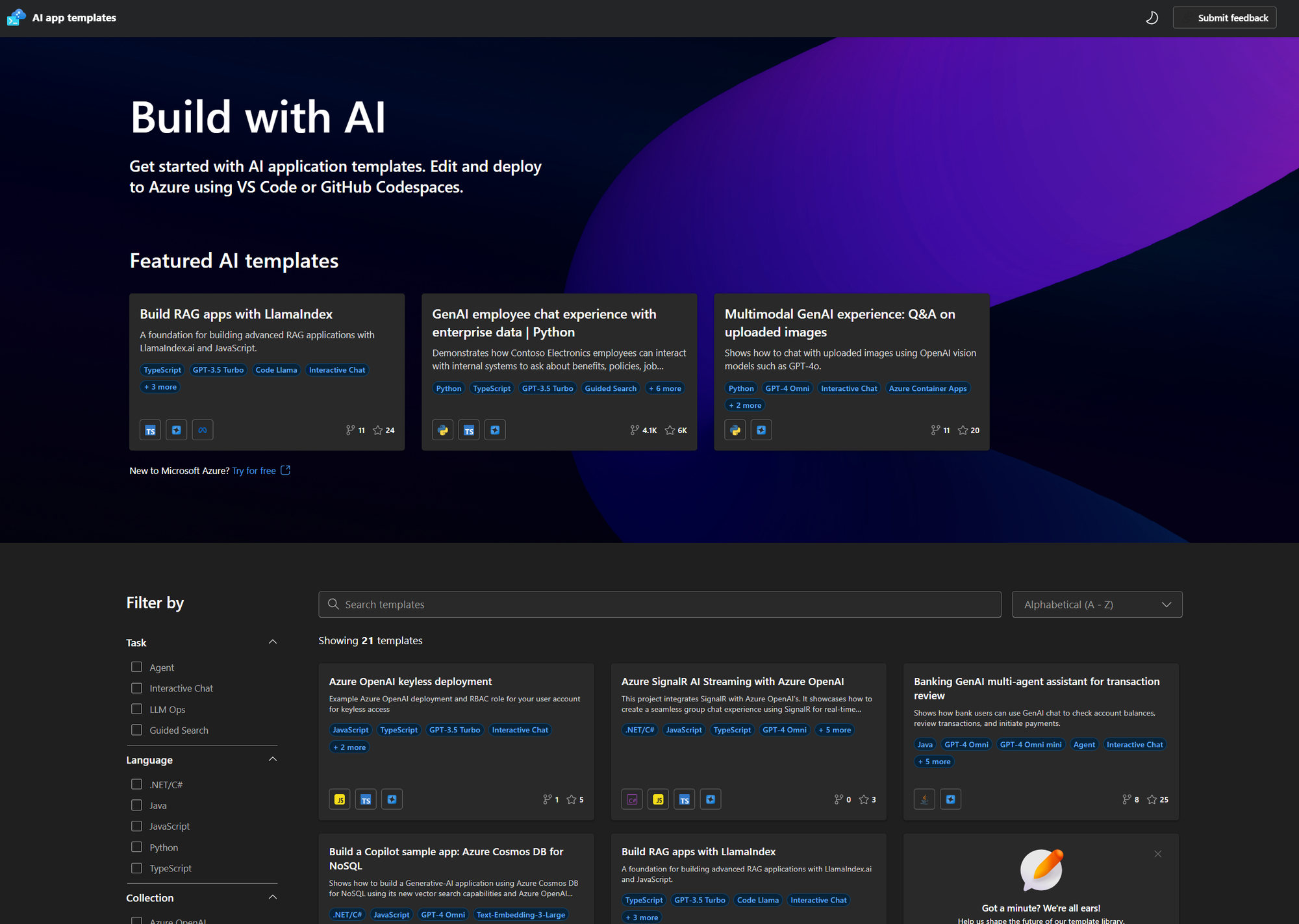Dismiss the Got a minute feedback card
The width and height of the screenshot is (1299, 924).
(1157, 854)
